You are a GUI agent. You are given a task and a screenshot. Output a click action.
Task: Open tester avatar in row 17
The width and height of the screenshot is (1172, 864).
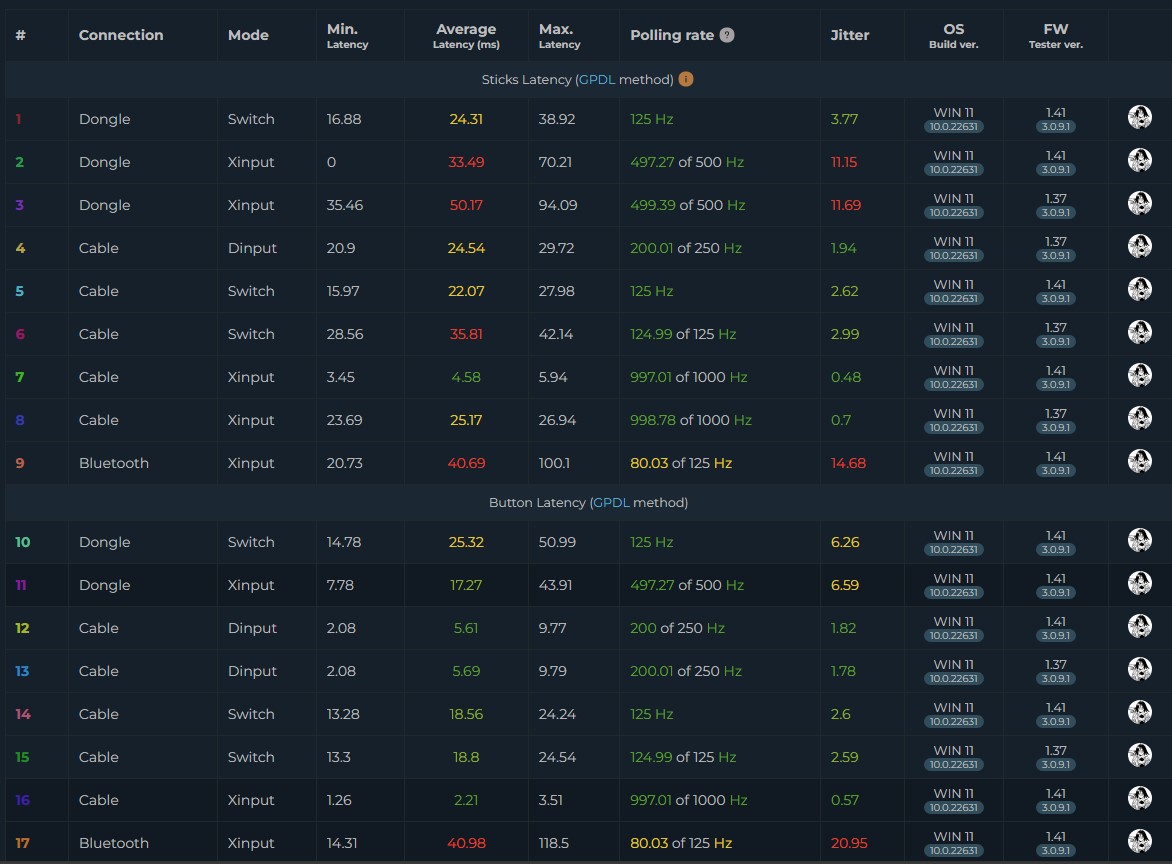coord(1139,841)
